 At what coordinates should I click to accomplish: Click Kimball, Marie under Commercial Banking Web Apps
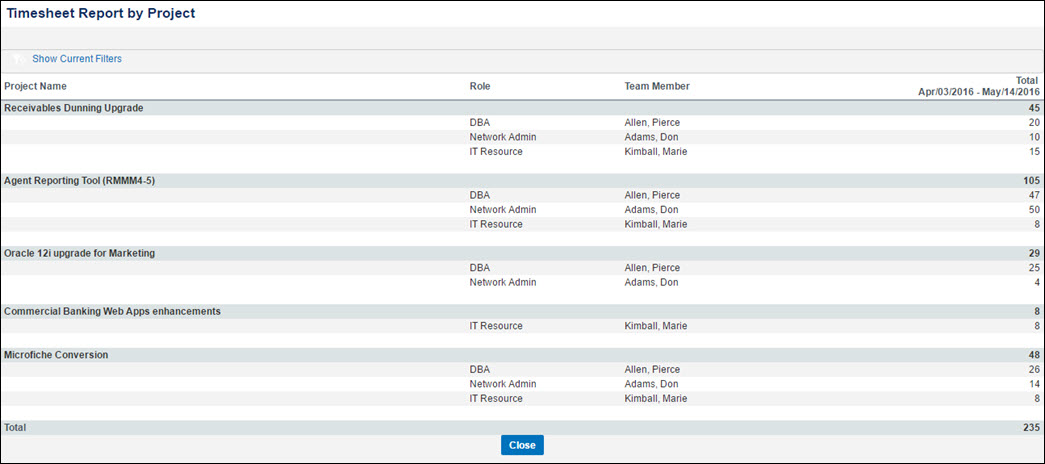tap(656, 326)
